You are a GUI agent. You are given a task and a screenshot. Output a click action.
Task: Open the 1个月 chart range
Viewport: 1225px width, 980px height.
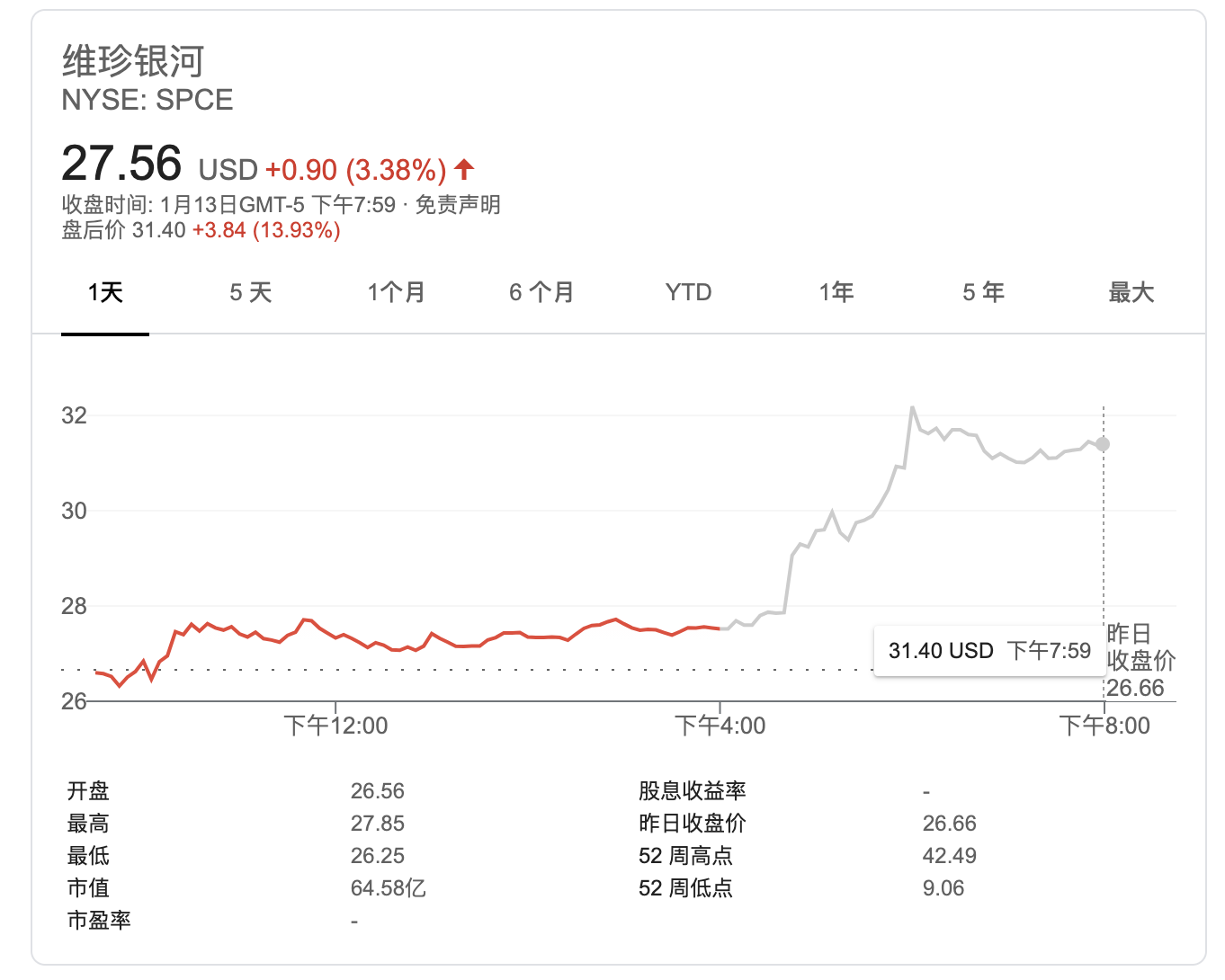pos(396,292)
